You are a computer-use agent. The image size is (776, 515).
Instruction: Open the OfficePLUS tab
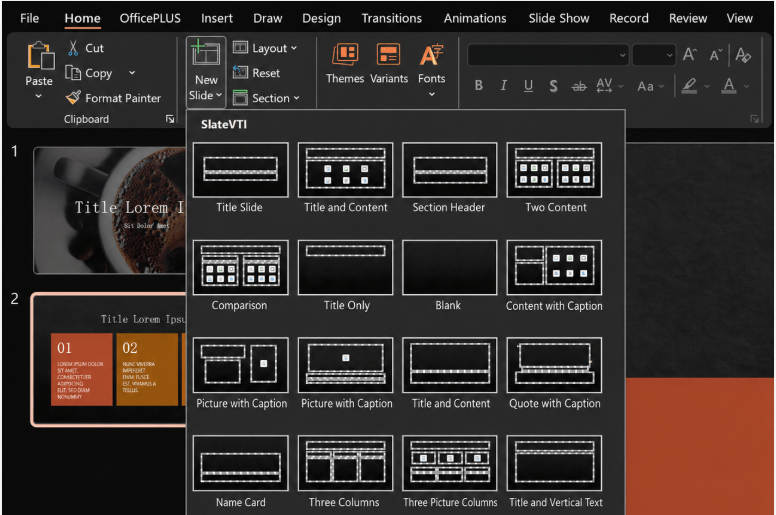click(x=150, y=18)
